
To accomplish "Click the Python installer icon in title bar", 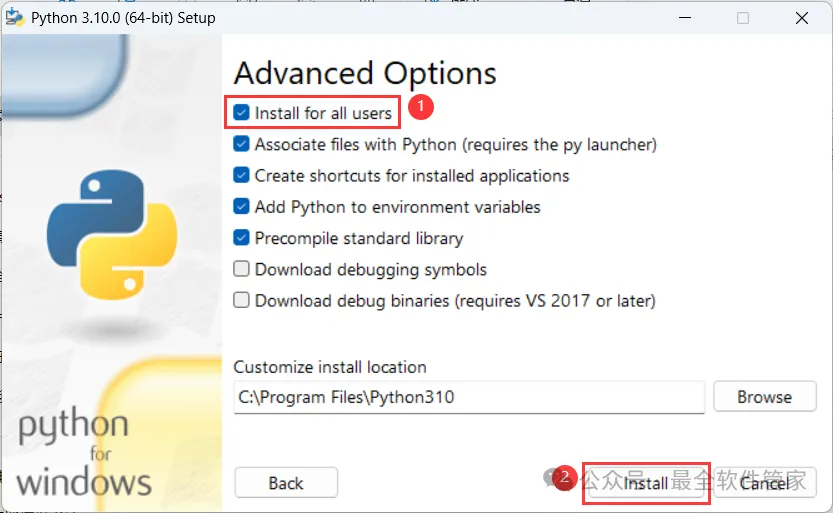I will [14, 17].
